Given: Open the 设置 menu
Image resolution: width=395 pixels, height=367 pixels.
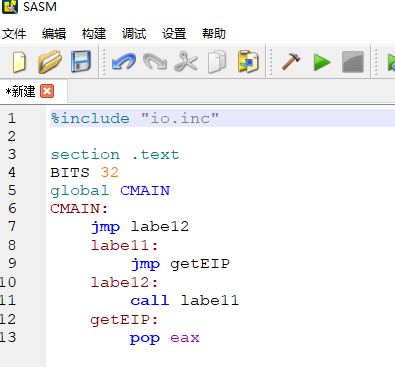Looking at the screenshot, I should coord(174,34).
